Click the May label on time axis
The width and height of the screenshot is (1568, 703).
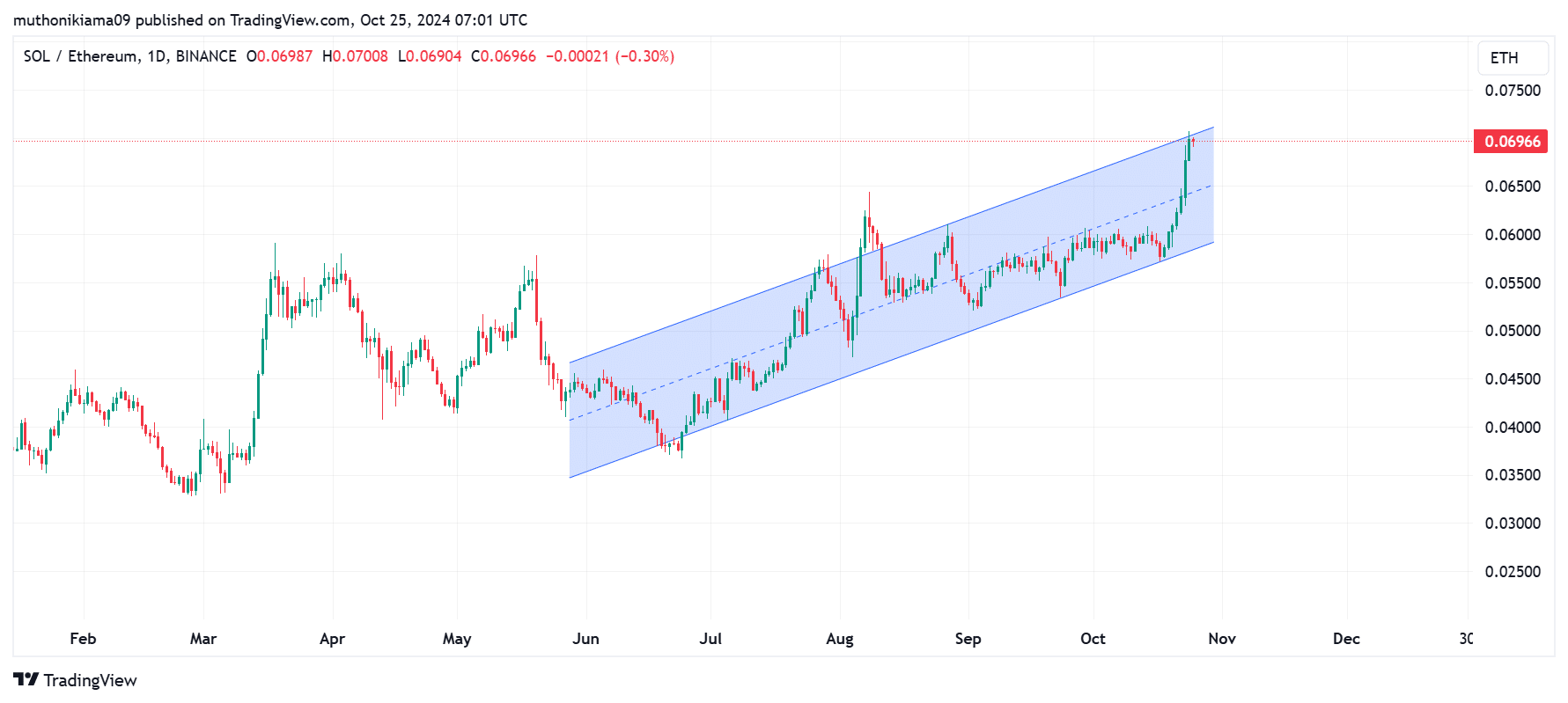pos(457,639)
